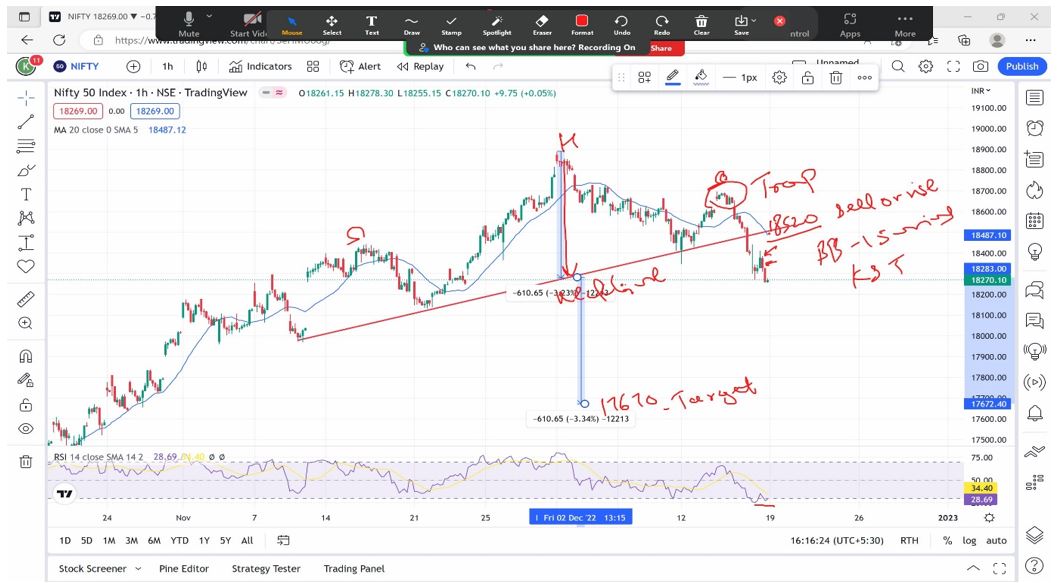Open the Fibonacci retracement tools
The image size is (1060, 583).
(x=26, y=146)
